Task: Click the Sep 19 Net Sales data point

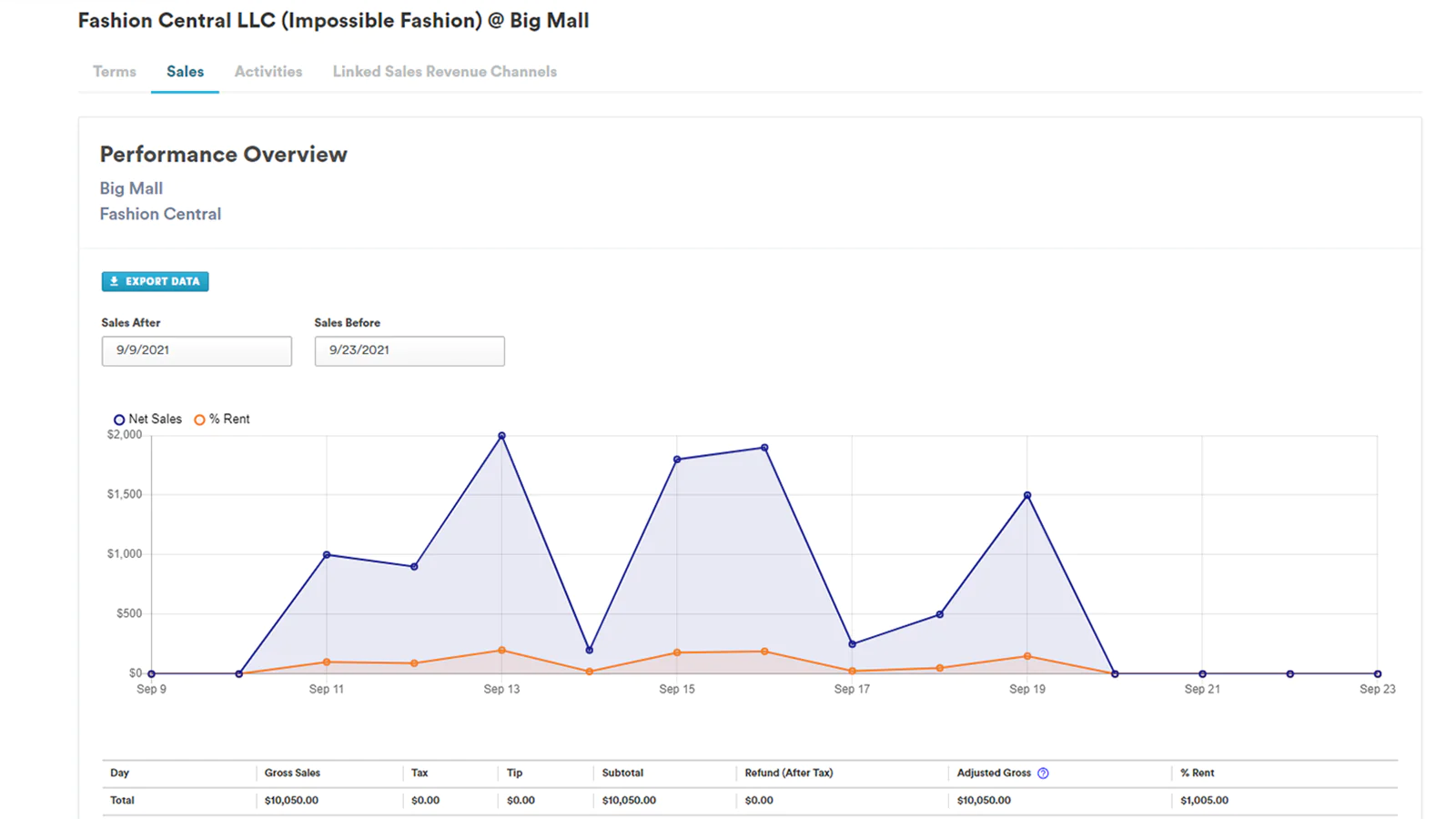Action: pos(1027,496)
